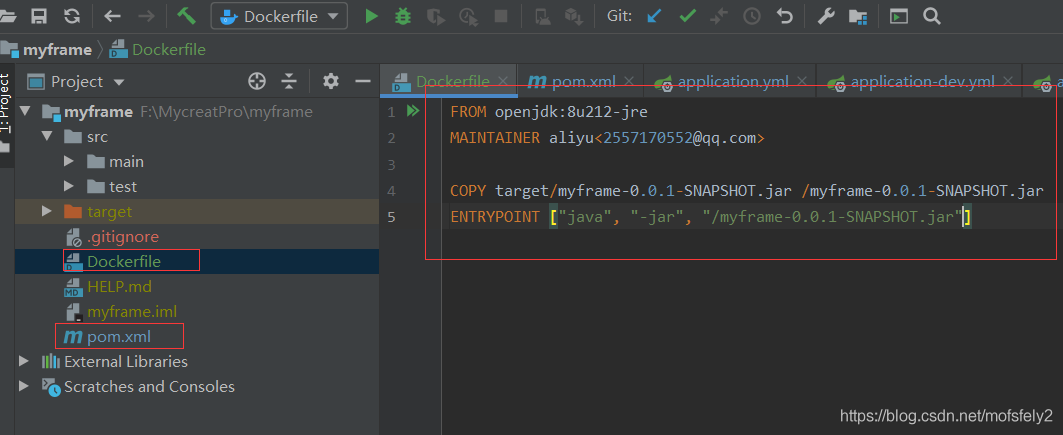1063x435 pixels.
Task: Show Git history clock icon
Action: click(751, 16)
